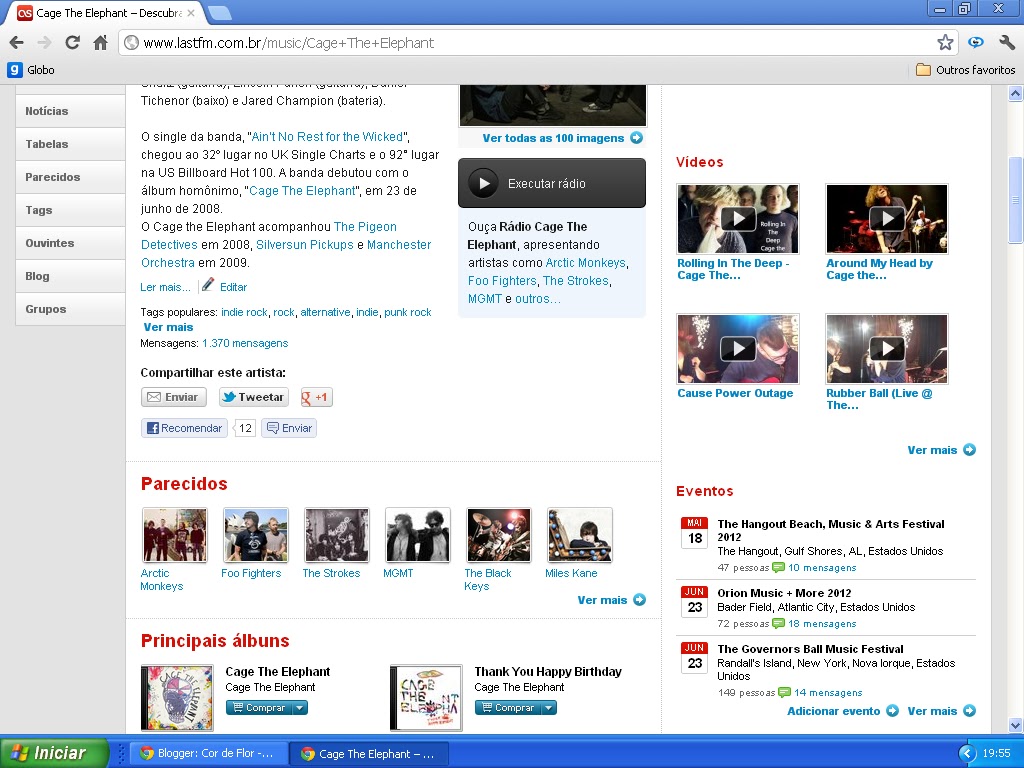Share via the Google +1 button

[x=317, y=397]
